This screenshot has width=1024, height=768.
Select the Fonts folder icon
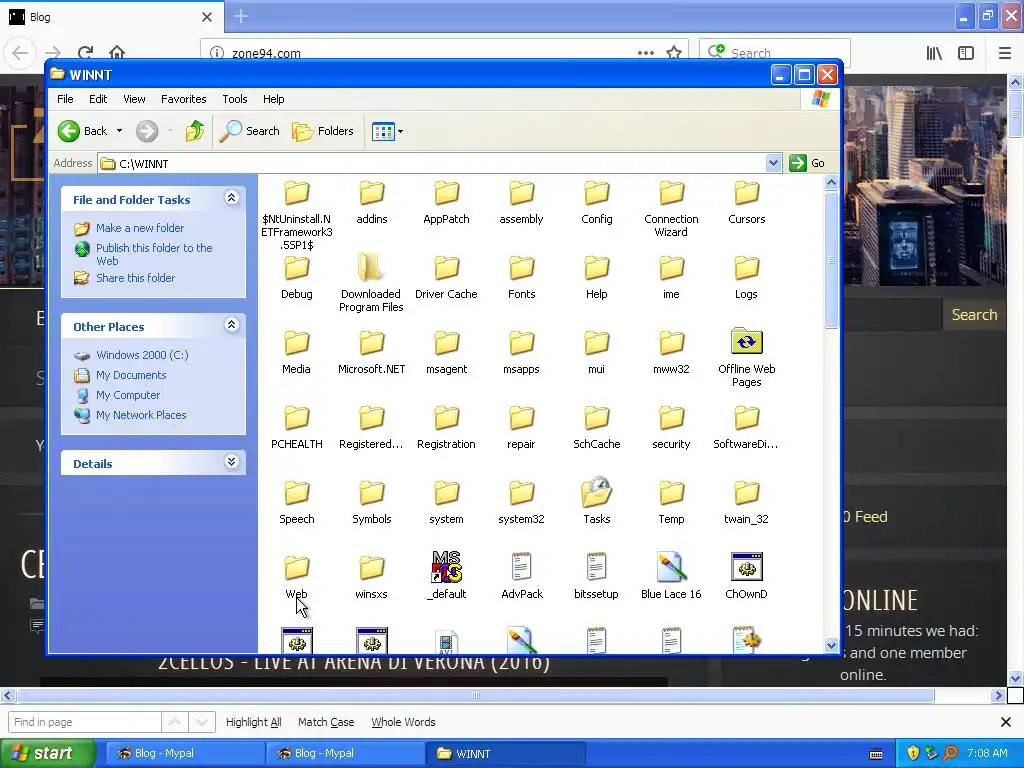point(521,269)
